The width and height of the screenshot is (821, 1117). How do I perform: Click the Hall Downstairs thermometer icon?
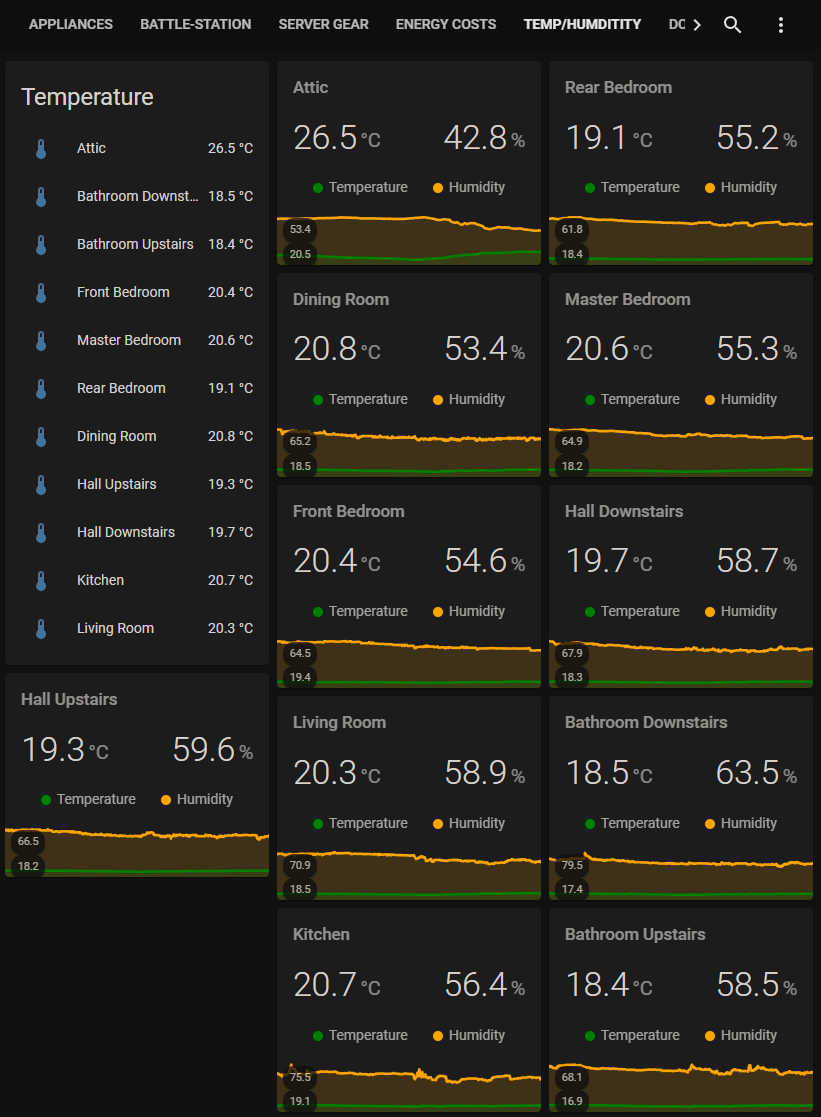pyautogui.click(x=41, y=532)
